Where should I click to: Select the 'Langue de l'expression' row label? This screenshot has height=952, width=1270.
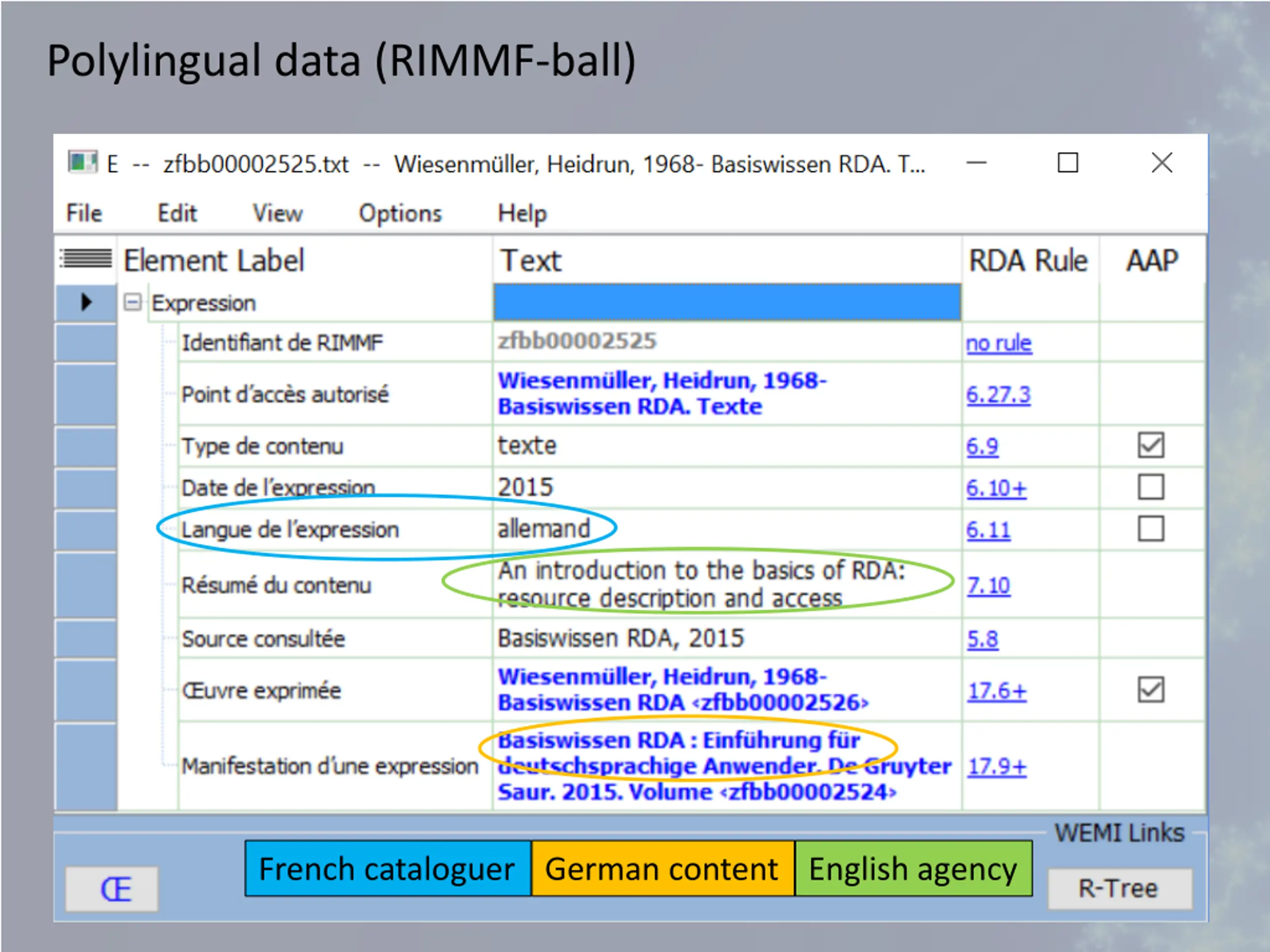click(290, 530)
